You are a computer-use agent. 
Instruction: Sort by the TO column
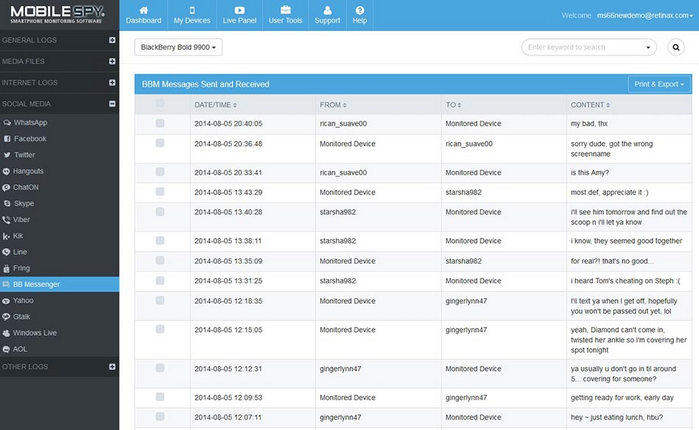point(453,105)
